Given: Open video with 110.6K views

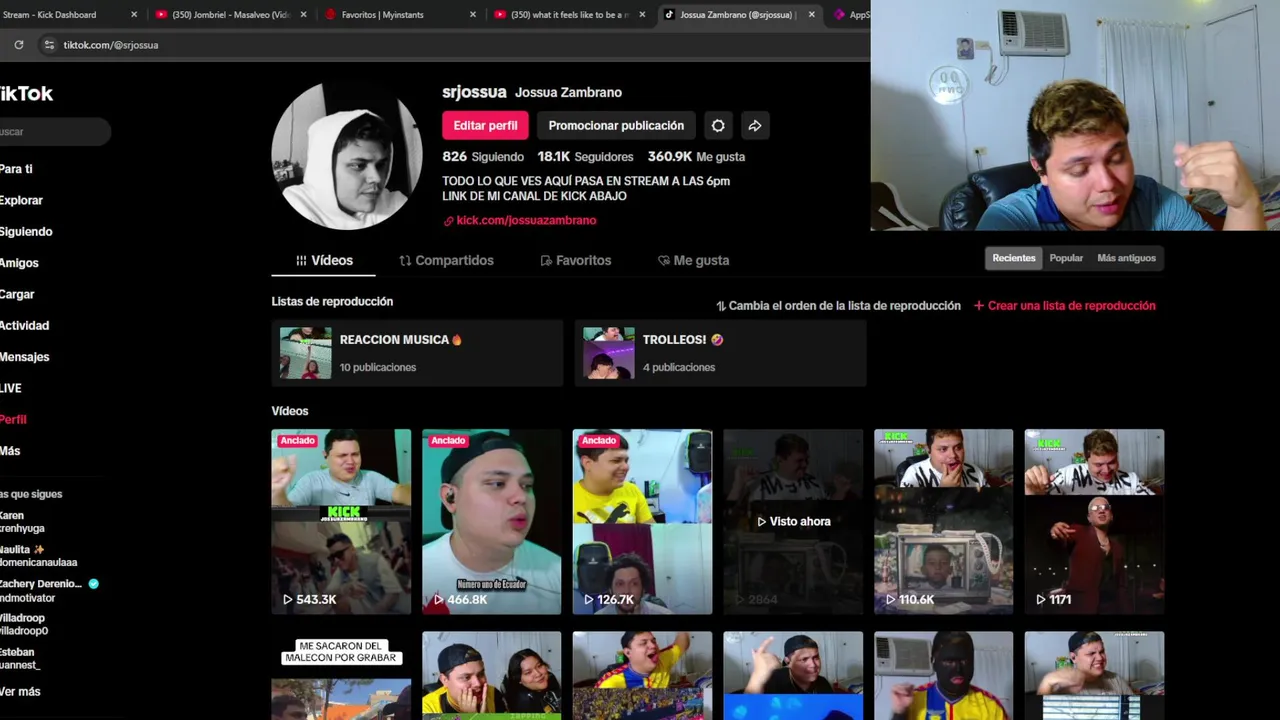Looking at the screenshot, I should click(x=943, y=521).
